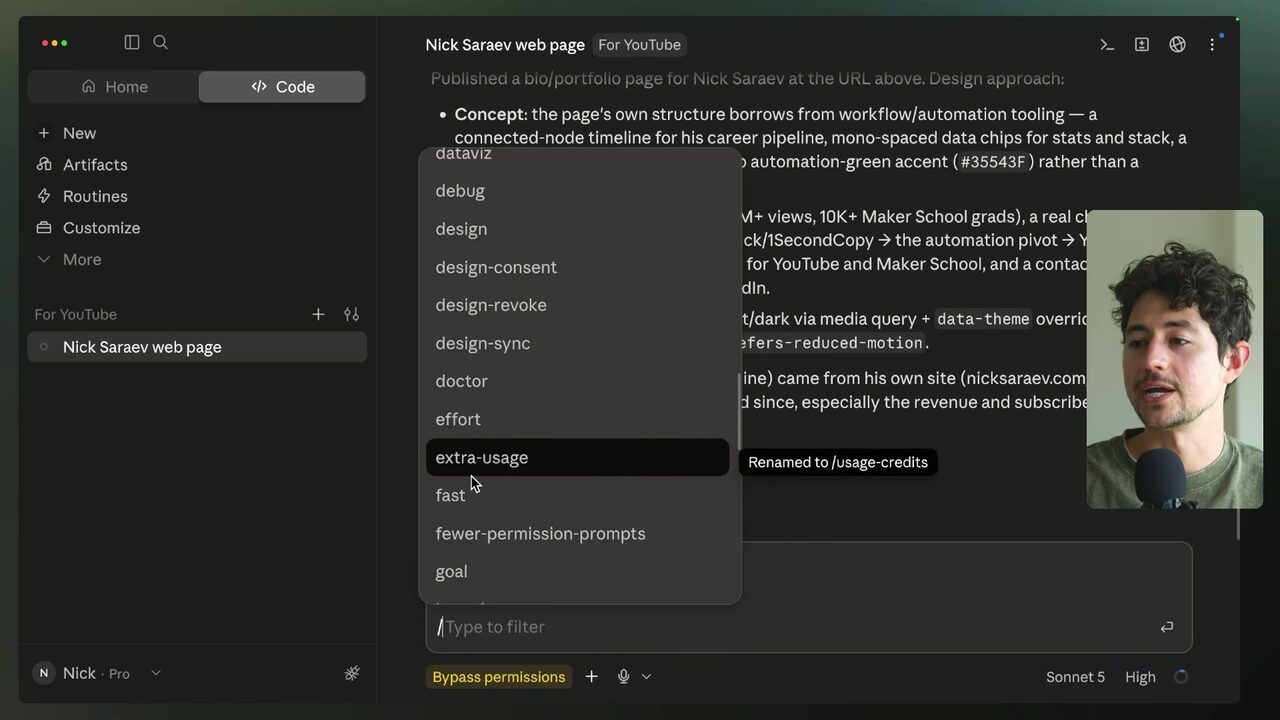
Task: Toggle the Bypass permissions mode
Action: (499, 677)
